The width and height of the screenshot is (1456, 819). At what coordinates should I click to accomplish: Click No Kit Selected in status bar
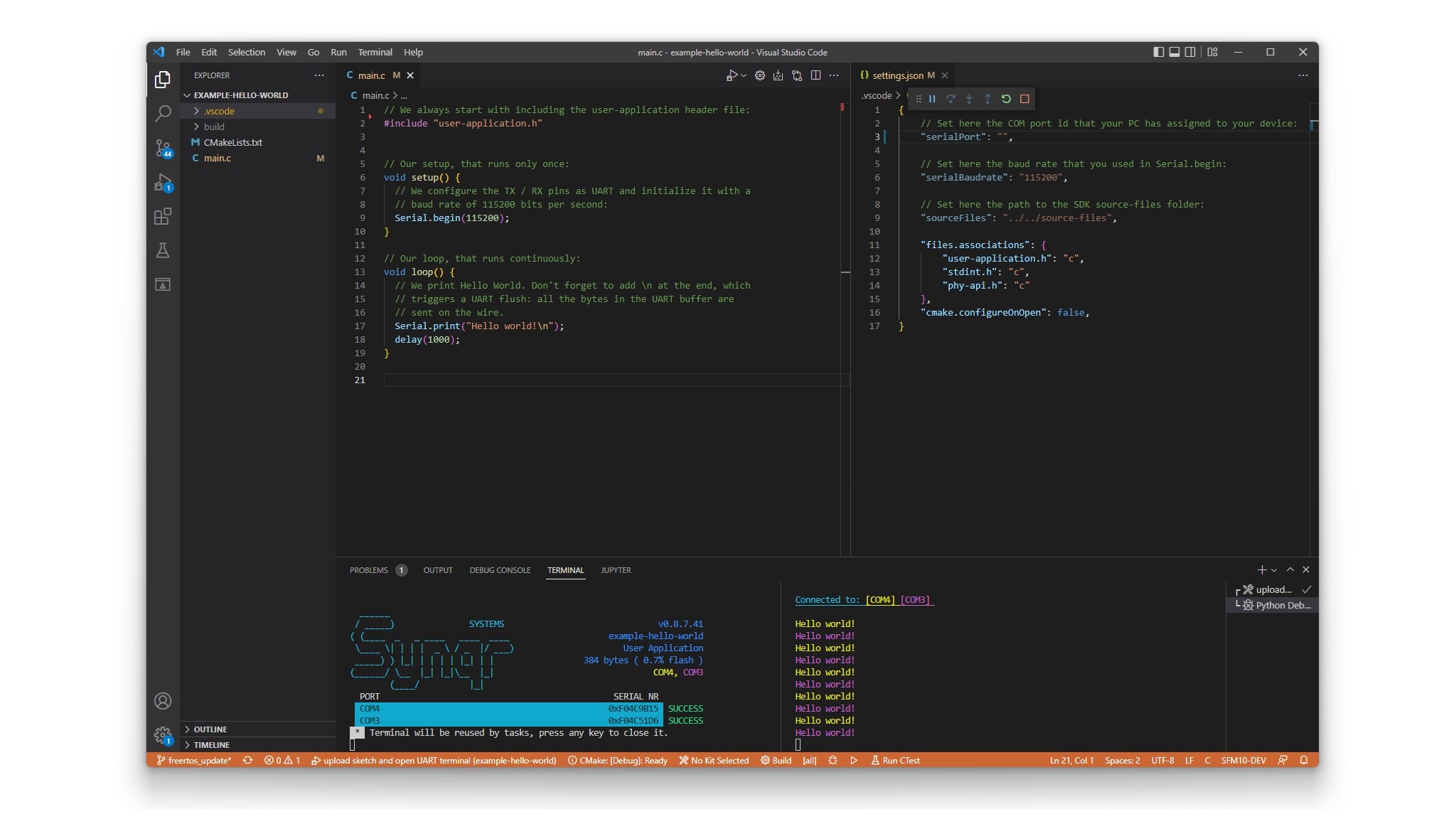point(714,761)
